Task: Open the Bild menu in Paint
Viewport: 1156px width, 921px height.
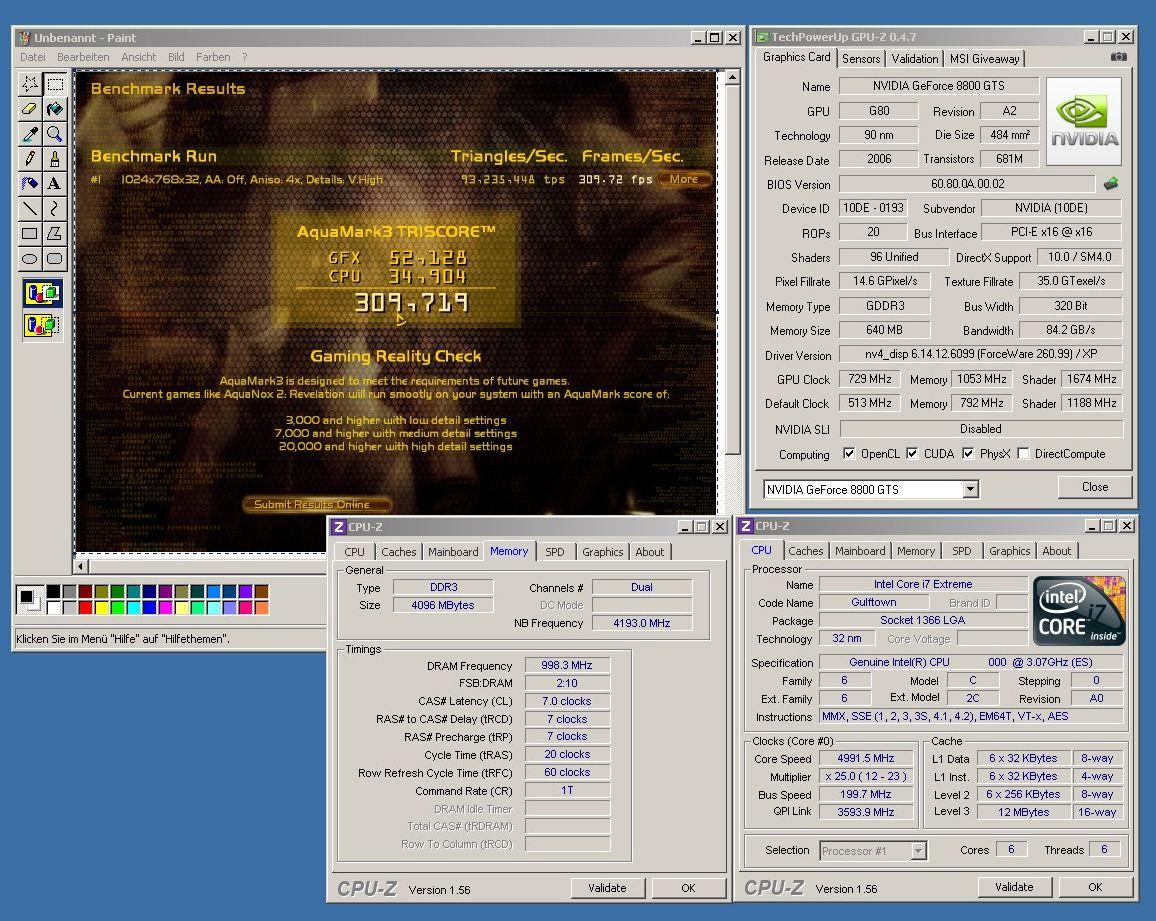Action: click(176, 57)
